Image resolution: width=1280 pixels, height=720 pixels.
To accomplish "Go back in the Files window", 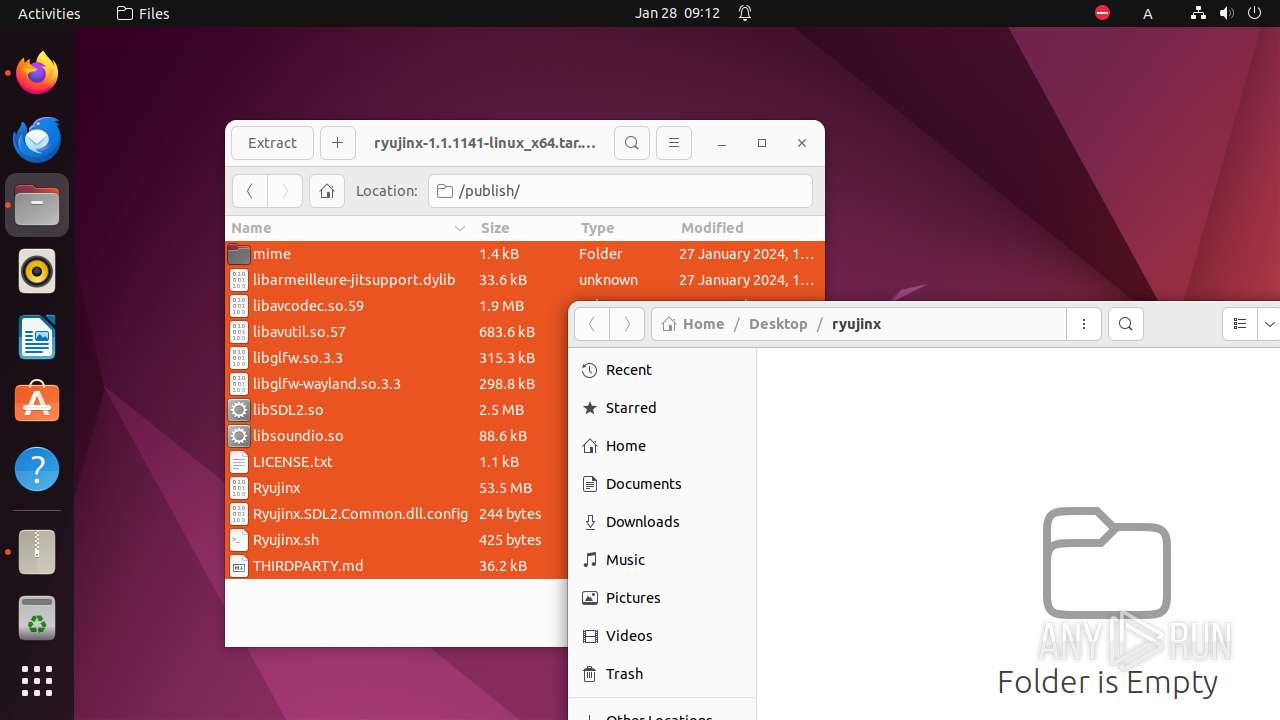I will pyautogui.click(x=592, y=324).
